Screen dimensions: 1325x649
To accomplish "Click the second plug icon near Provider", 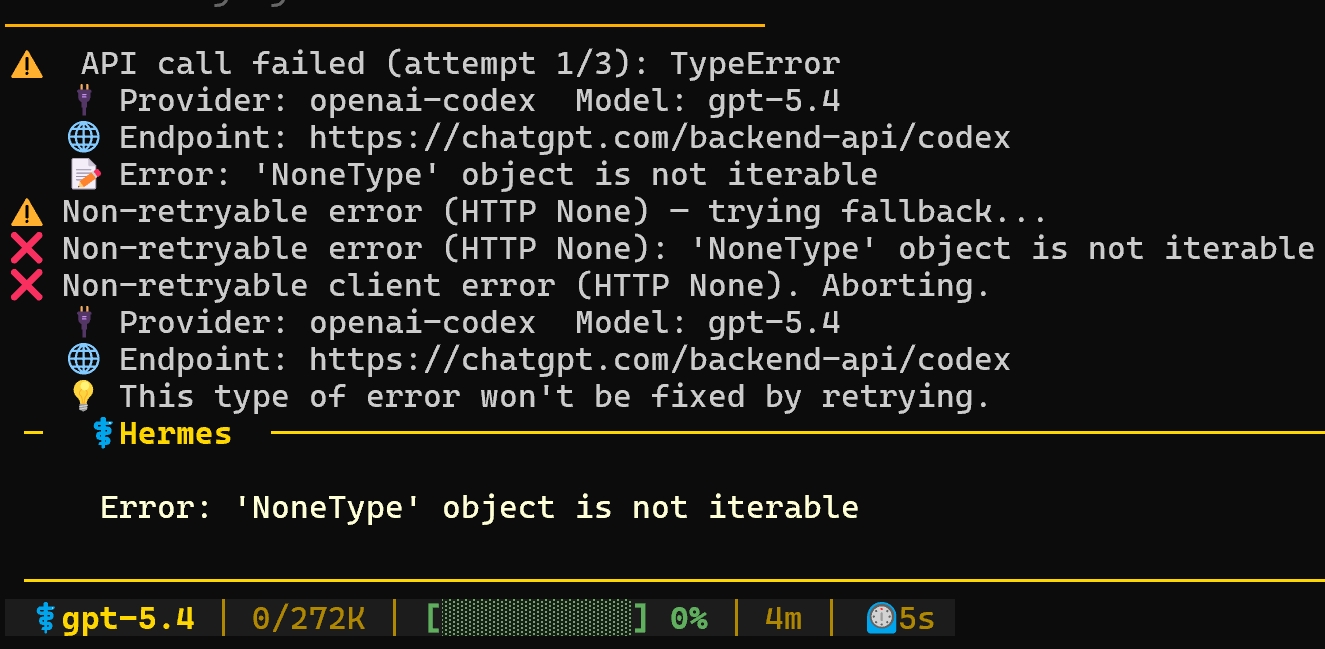I will (84, 323).
